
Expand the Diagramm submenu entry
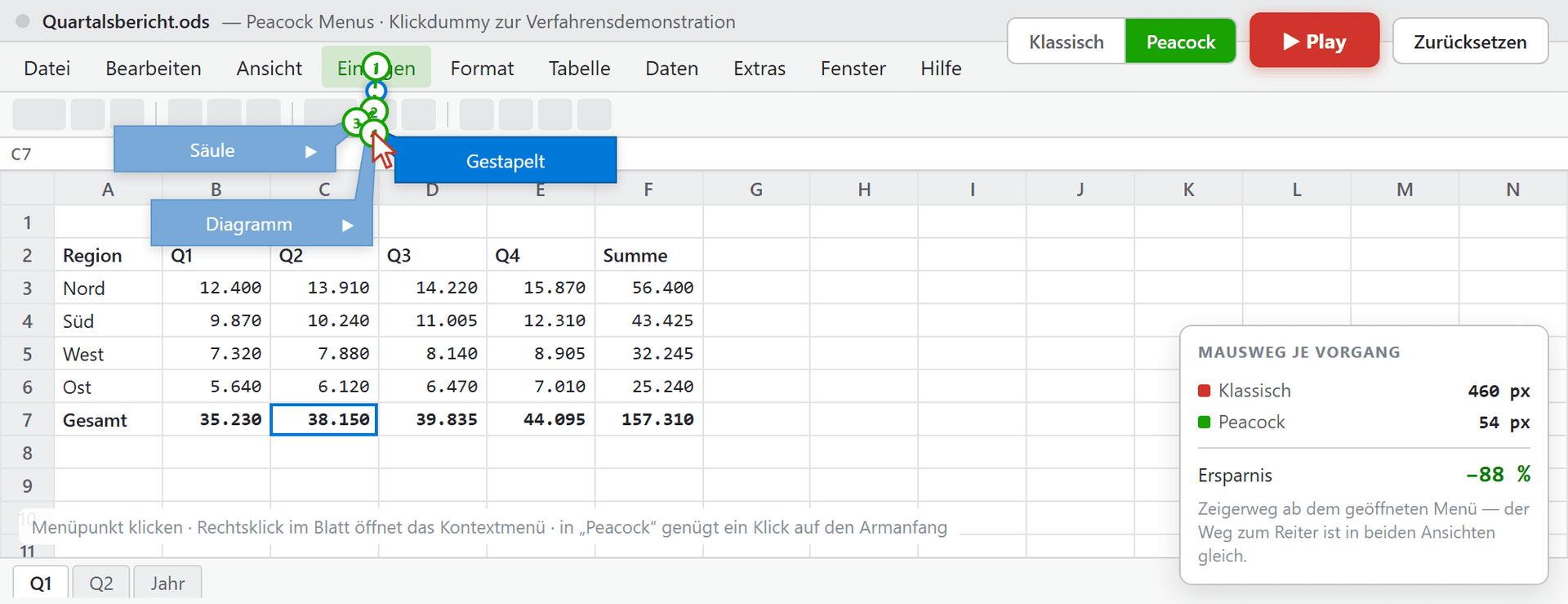point(261,224)
